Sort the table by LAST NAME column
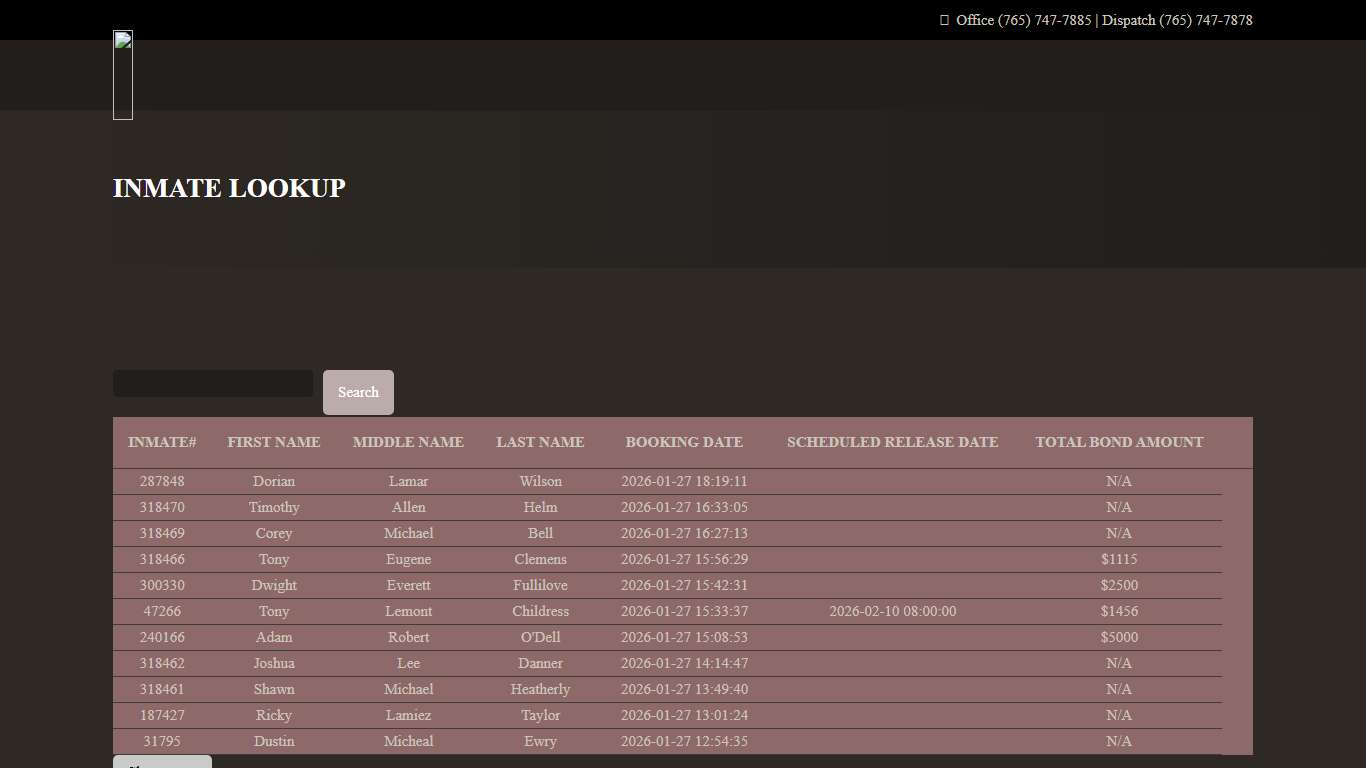 click(x=540, y=442)
